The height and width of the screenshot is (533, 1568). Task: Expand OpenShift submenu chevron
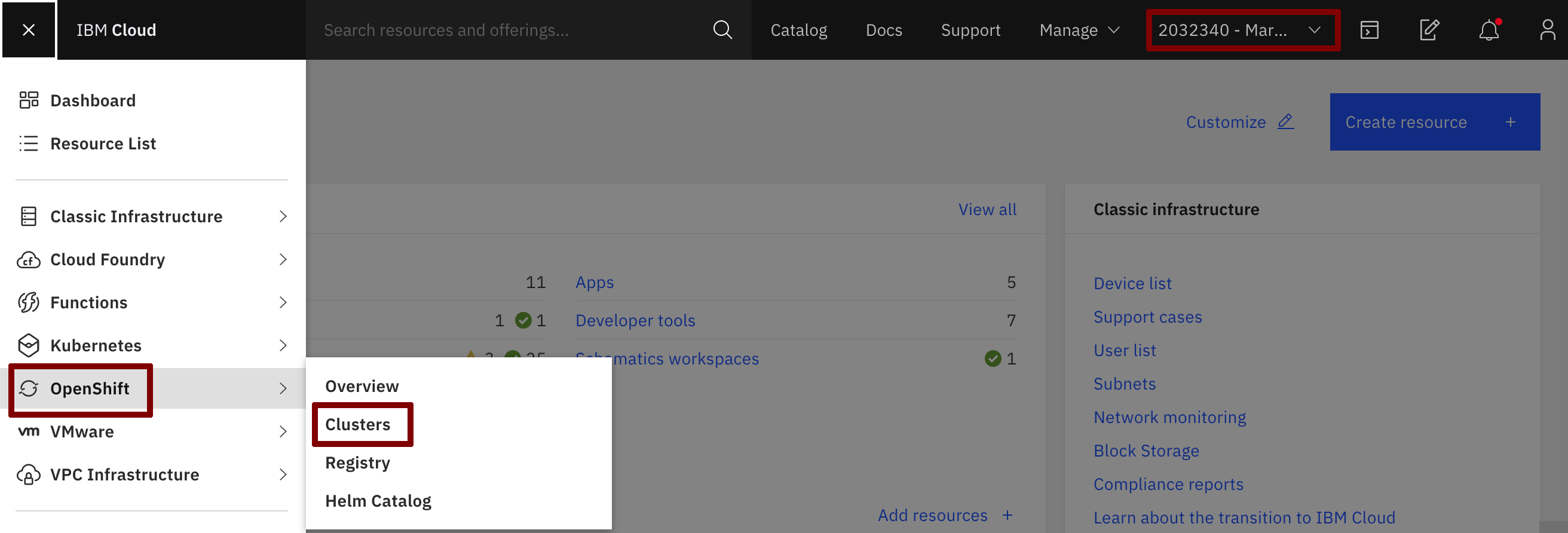[x=283, y=389]
